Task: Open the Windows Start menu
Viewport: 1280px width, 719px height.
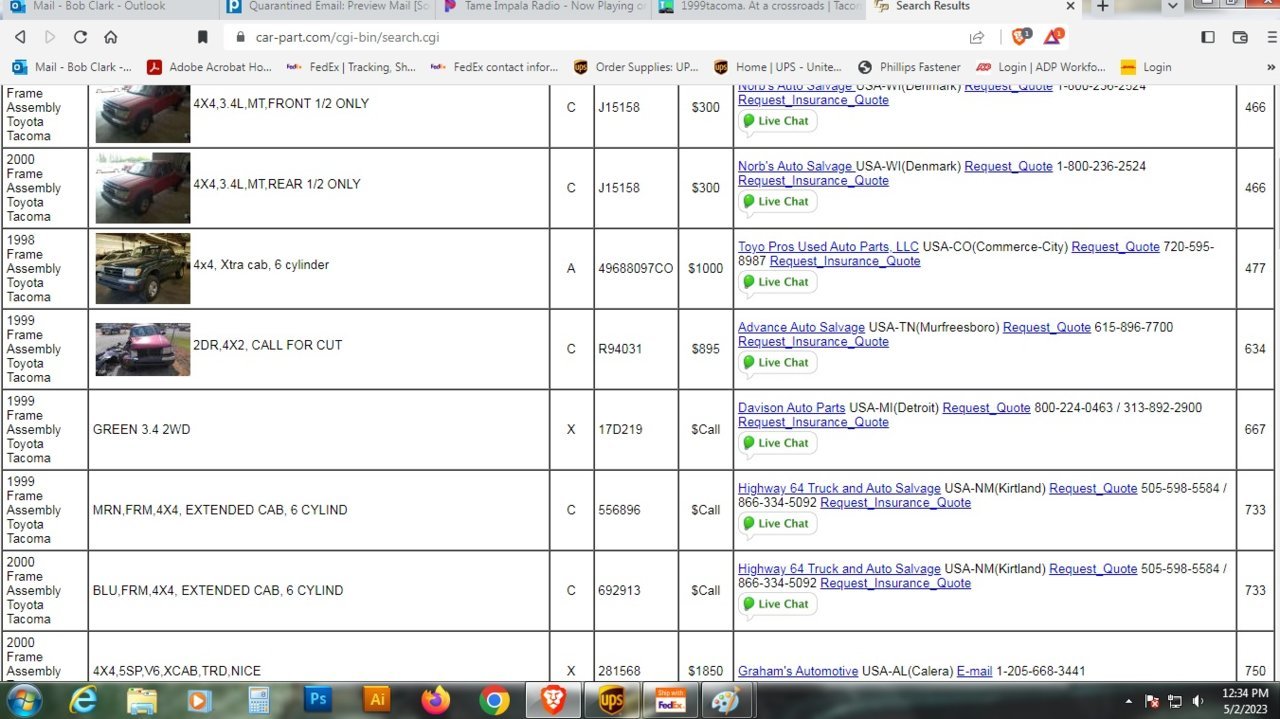Action: (22, 700)
